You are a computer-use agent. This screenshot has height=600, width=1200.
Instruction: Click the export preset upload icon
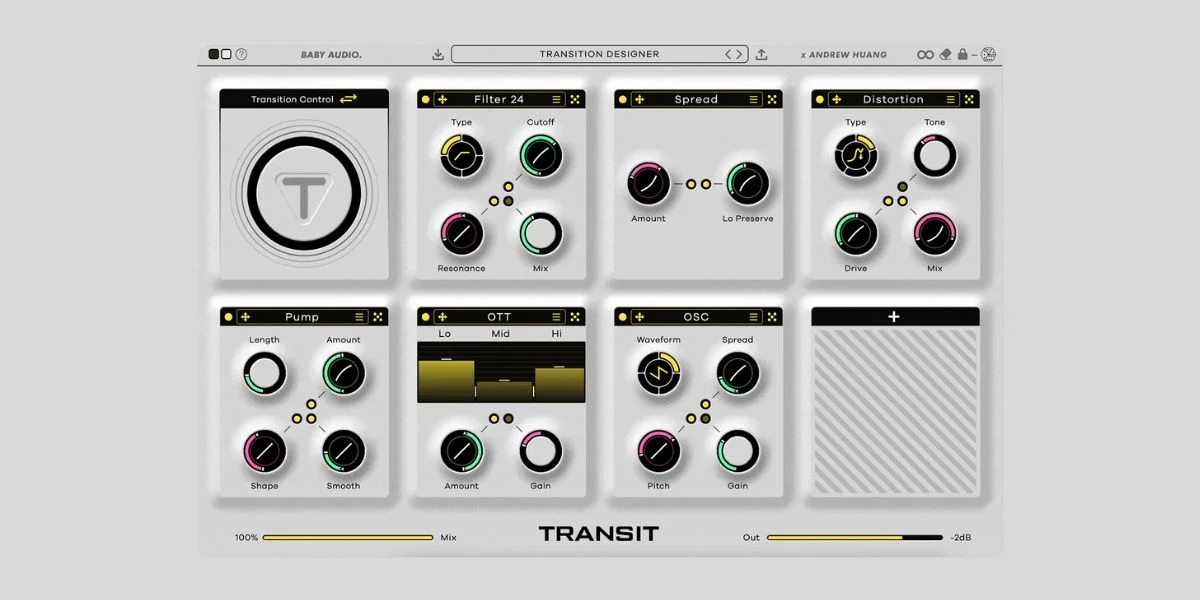(761, 54)
